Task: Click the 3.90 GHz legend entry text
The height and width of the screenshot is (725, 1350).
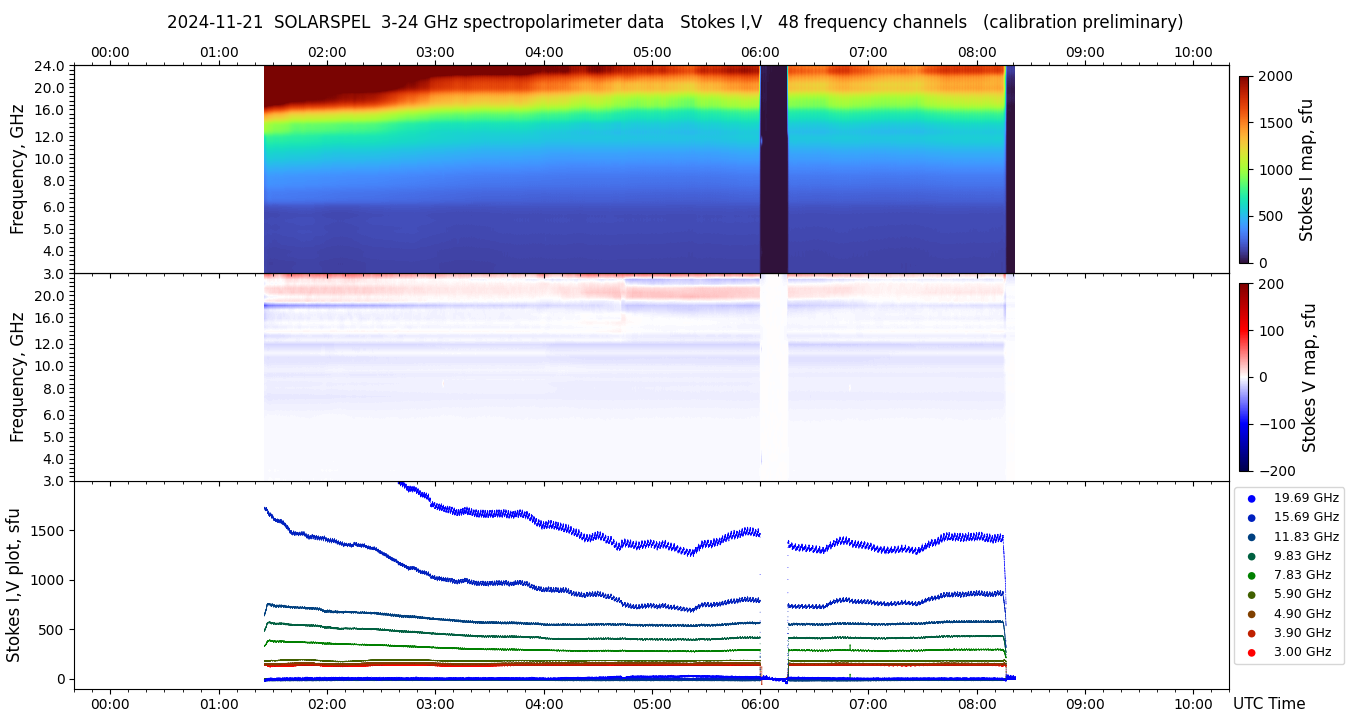Action: click(1301, 633)
